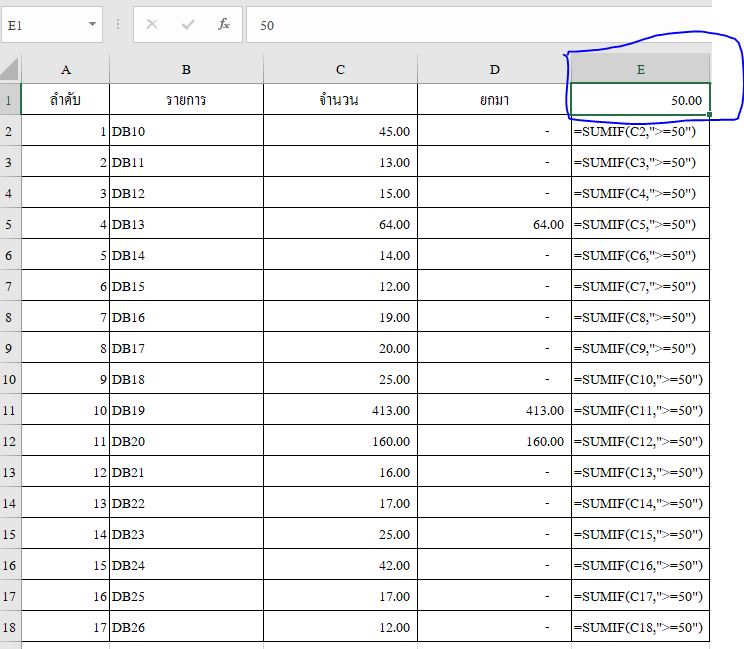Click cell DB26

click(x=186, y=627)
